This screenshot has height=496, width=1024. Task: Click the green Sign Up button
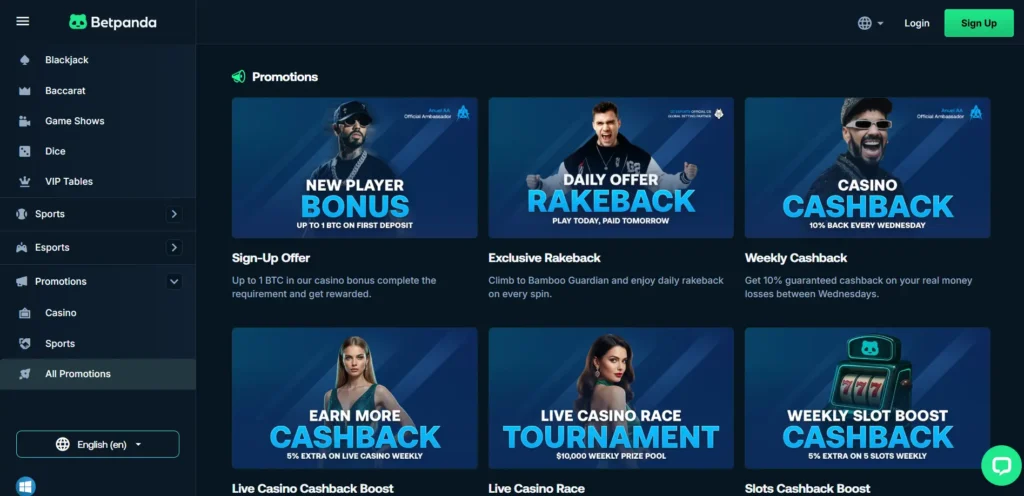pyautogui.click(x=978, y=23)
